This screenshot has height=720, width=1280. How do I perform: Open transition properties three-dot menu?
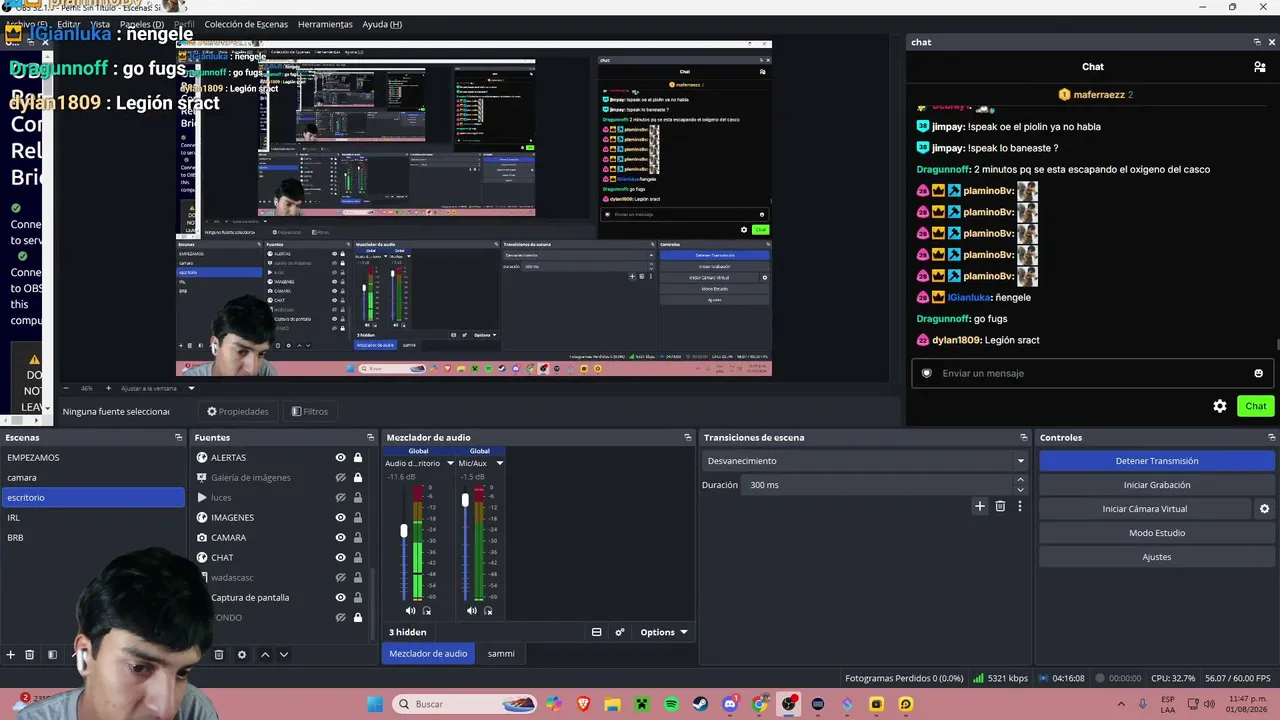(x=1020, y=506)
